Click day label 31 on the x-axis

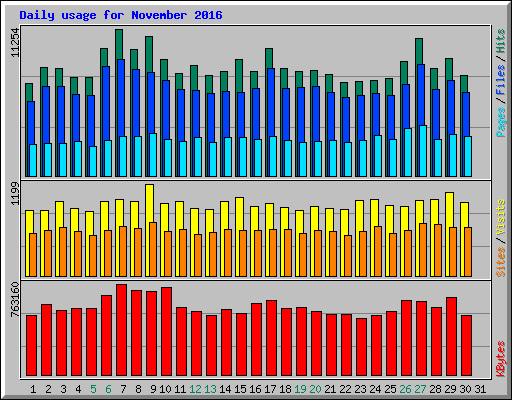pos(480,389)
